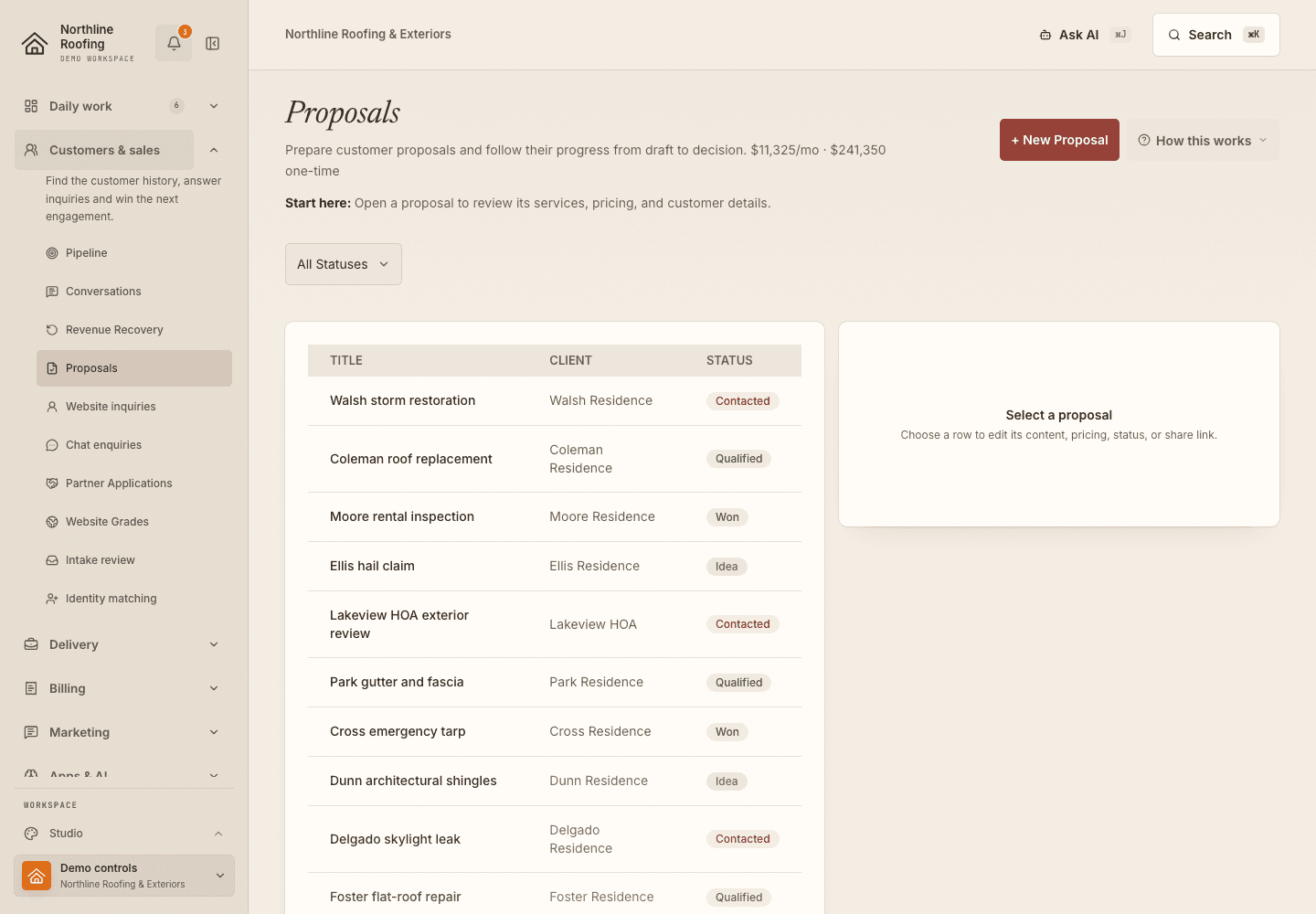Click the Conversations icon in sidebar
Viewport: 1316px width, 914px height.
click(x=52, y=292)
